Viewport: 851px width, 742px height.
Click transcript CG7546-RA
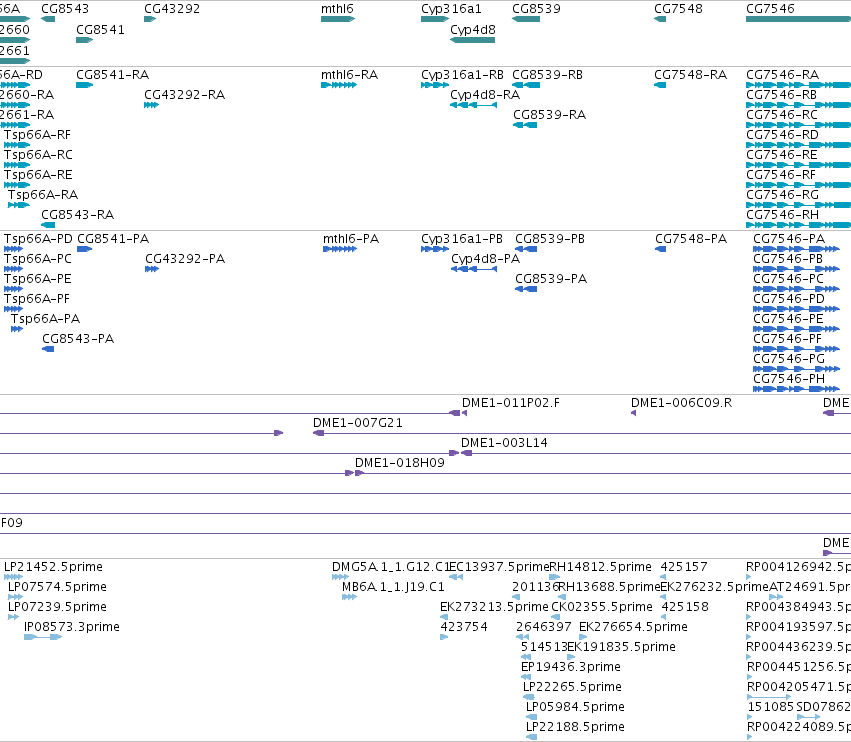(783, 75)
